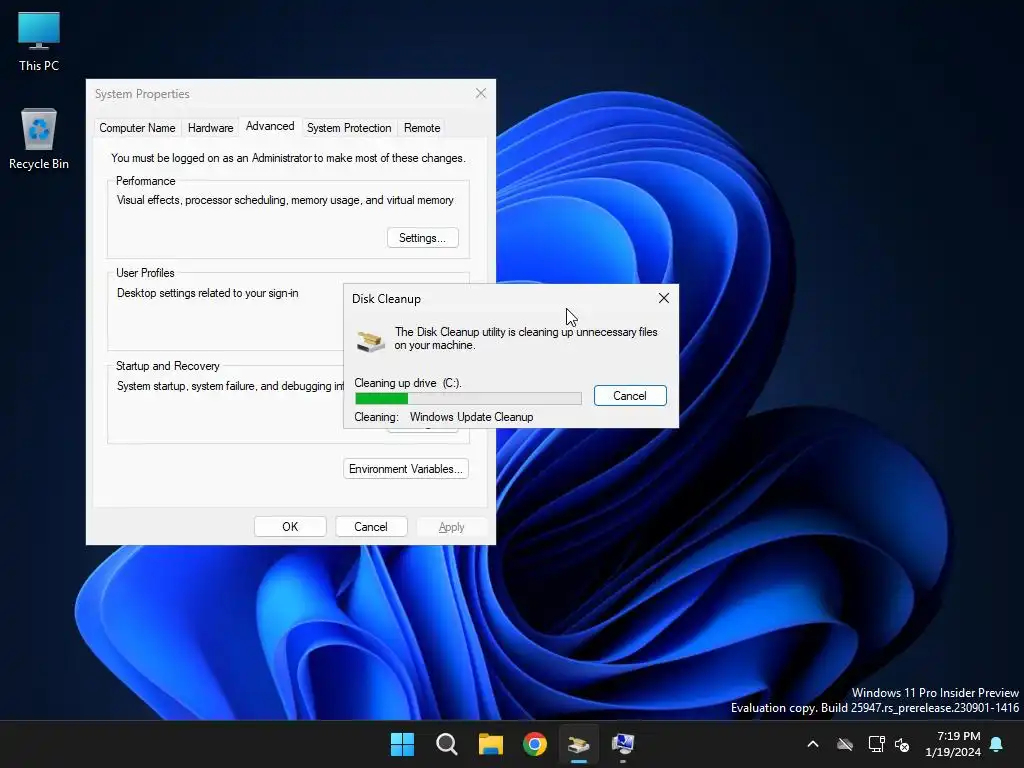Switch to the Hardware tab
1024x768 pixels.
point(210,128)
